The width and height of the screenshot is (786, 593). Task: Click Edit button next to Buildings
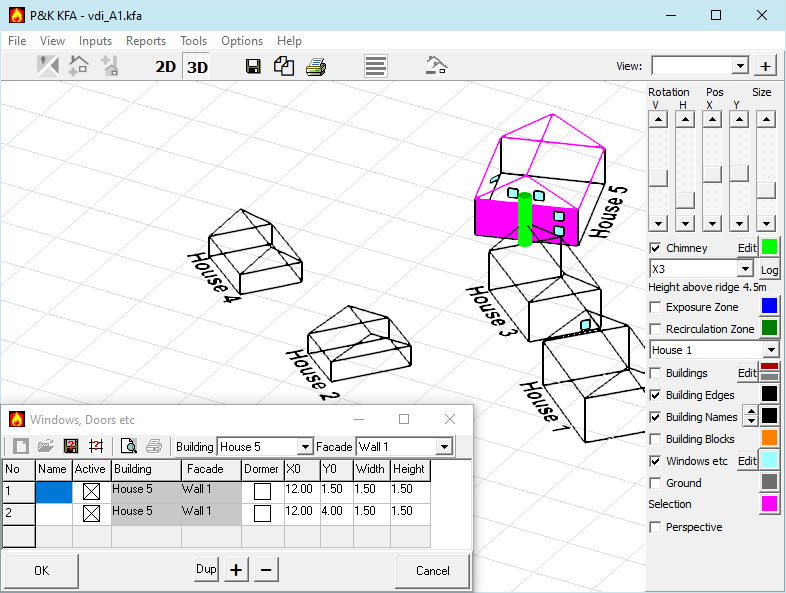pos(747,373)
